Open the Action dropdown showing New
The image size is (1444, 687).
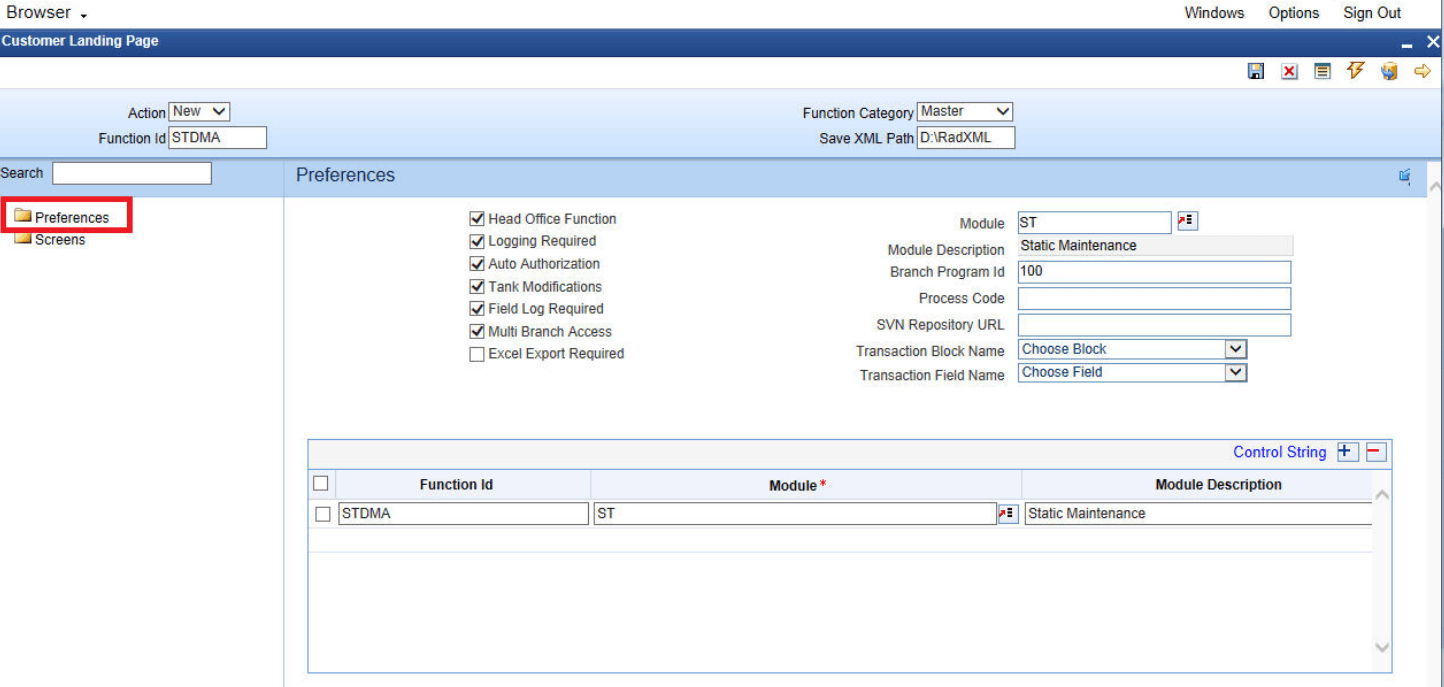(199, 112)
